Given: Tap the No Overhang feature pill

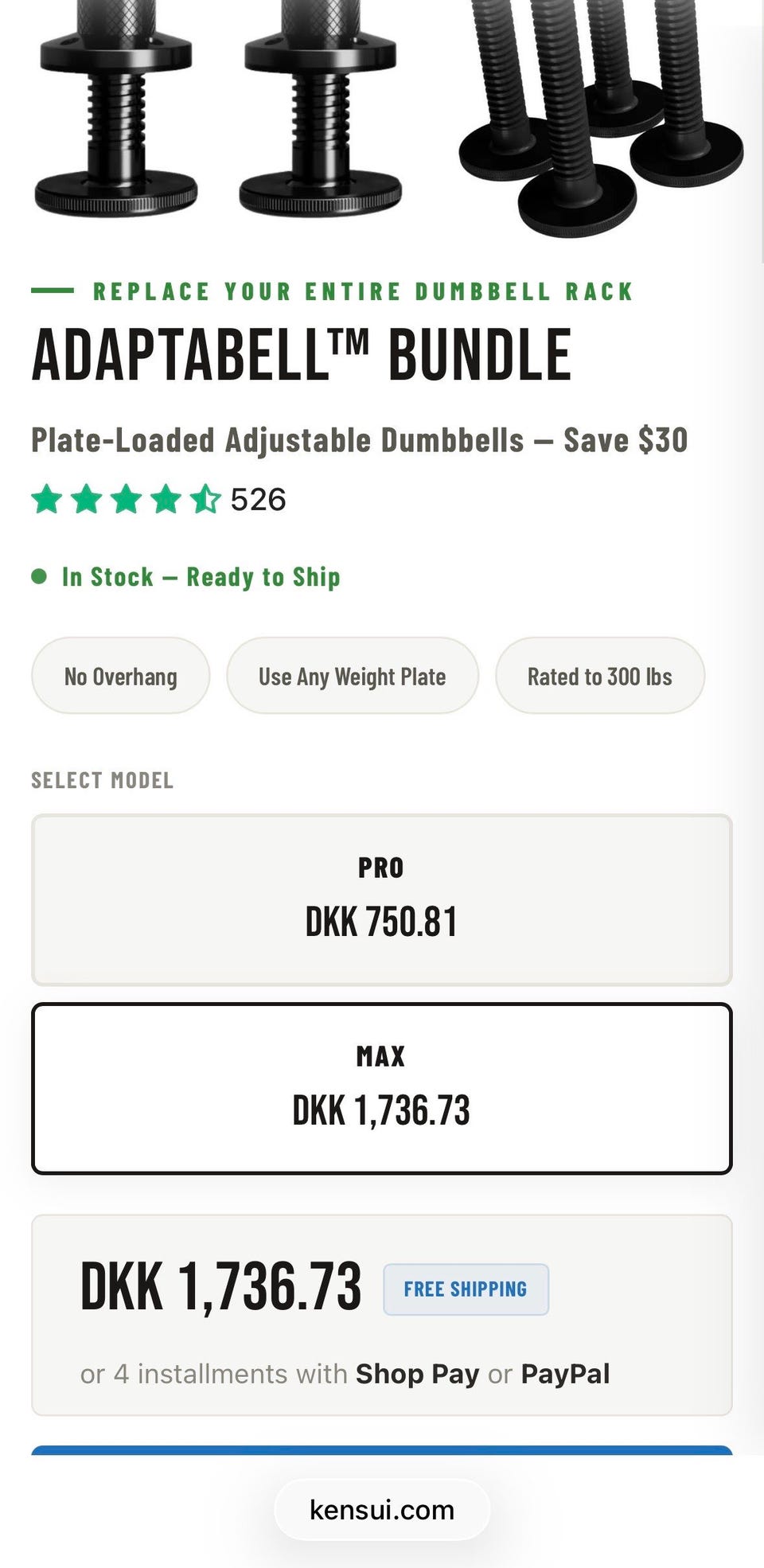Looking at the screenshot, I should [121, 676].
